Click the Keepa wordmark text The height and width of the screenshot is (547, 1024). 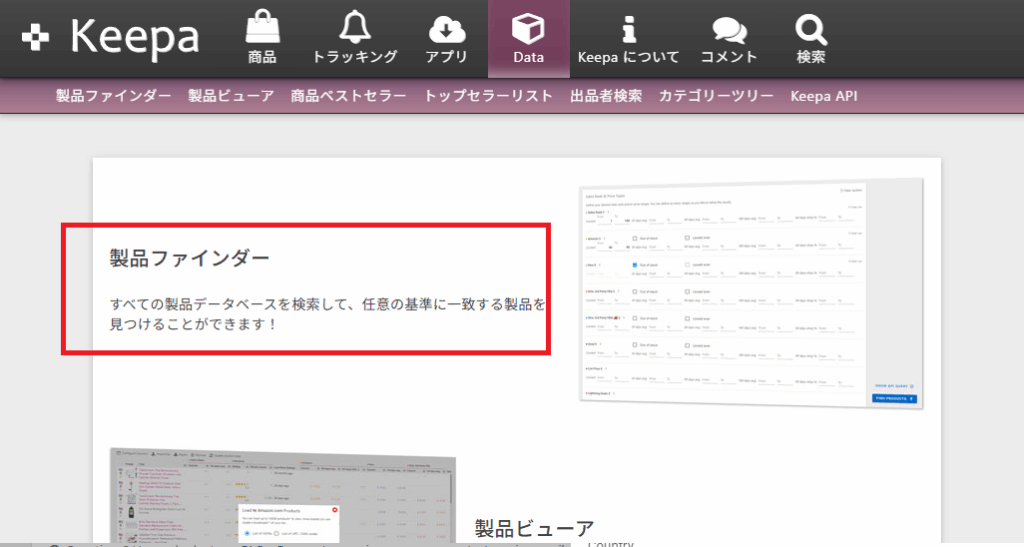[x=135, y=38]
